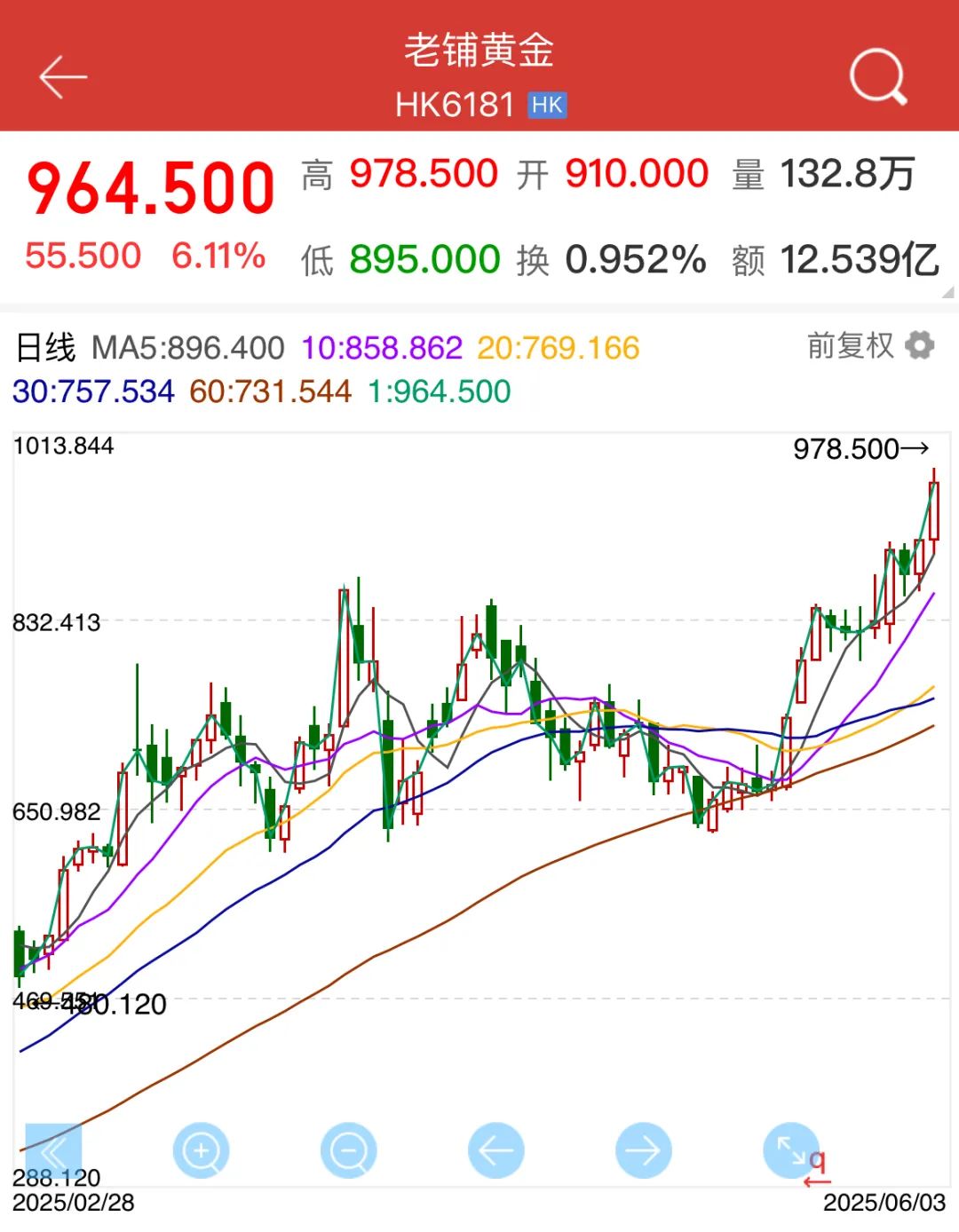This screenshot has width=959, height=1232.
Task: Tap the MA5:896.400 indicator label
Action: pyautogui.click(x=188, y=348)
